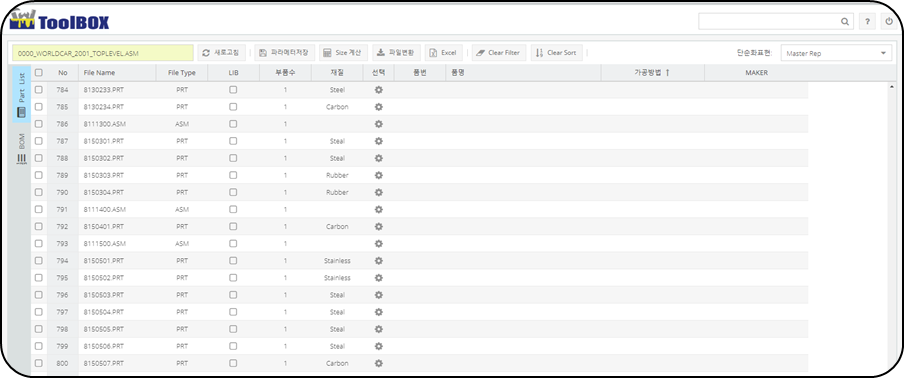Click the ToolBOX logo
Viewport: 904px width, 378px height.
pos(59,21)
